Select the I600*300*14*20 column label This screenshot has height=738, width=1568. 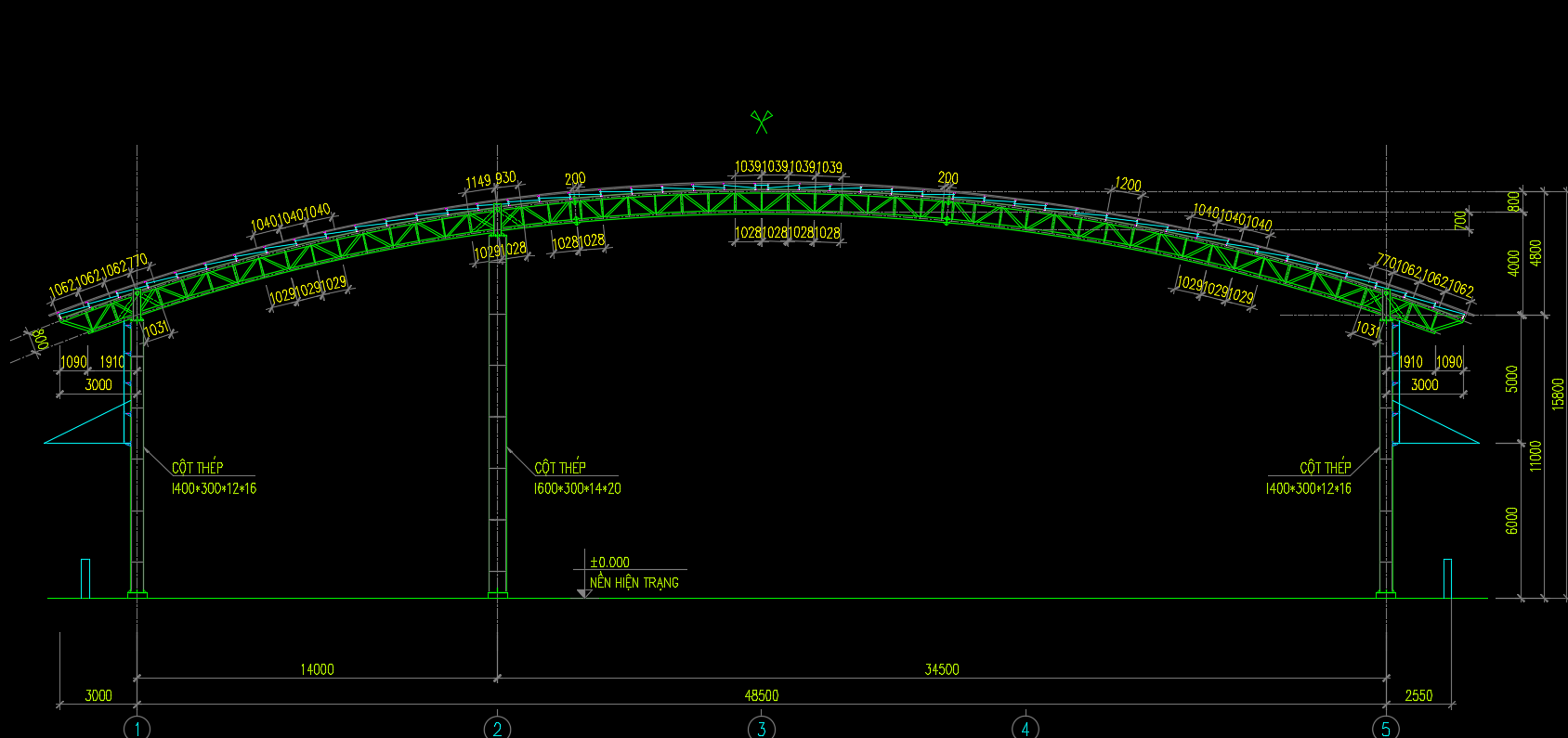[577, 488]
